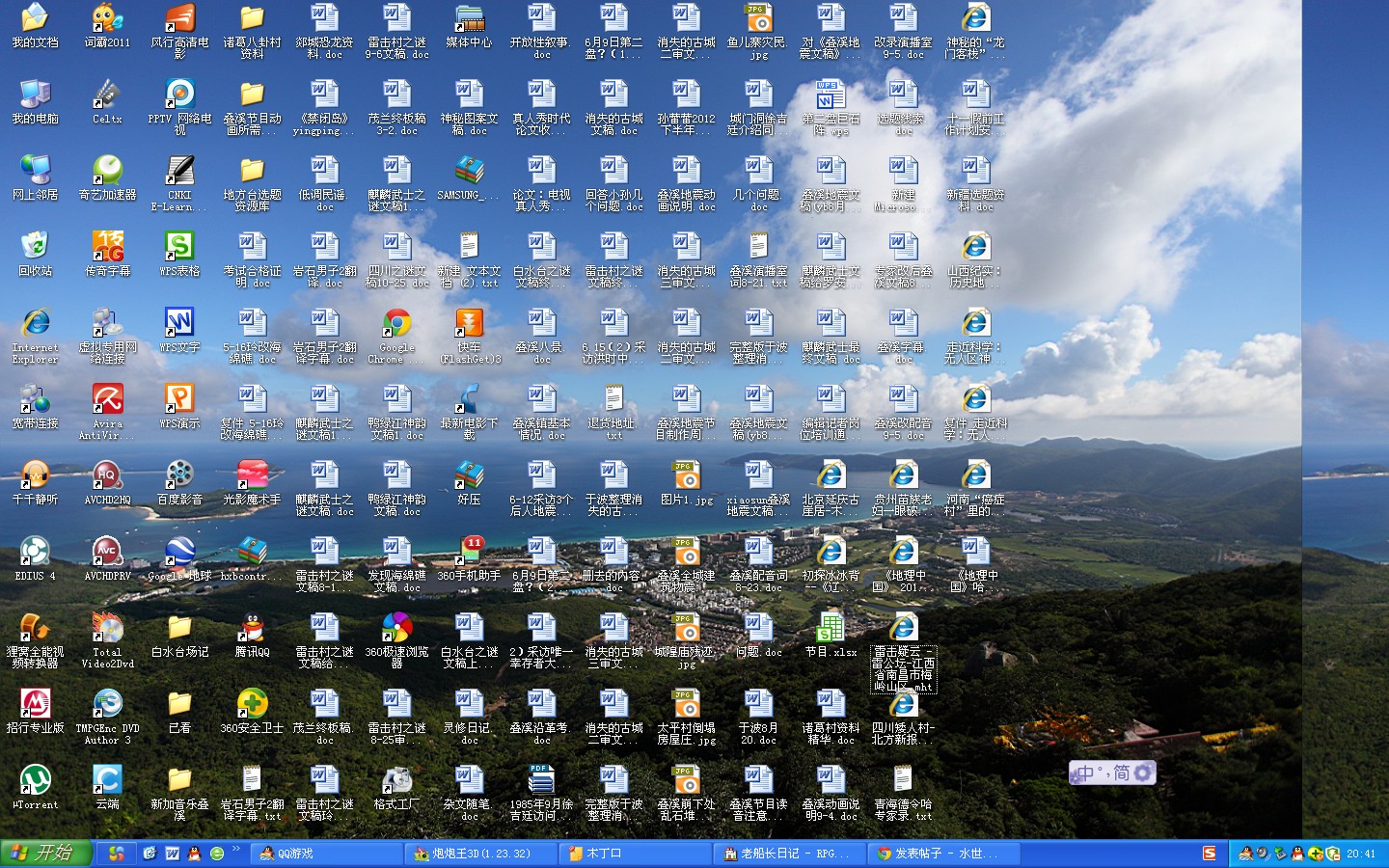
Task: Select the Google地球 desktop icon
Action: point(179,558)
